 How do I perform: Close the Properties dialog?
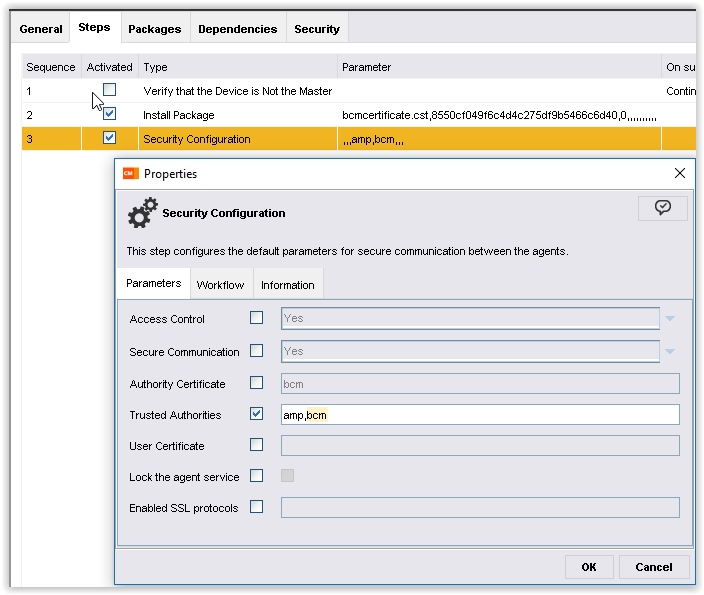(x=680, y=173)
